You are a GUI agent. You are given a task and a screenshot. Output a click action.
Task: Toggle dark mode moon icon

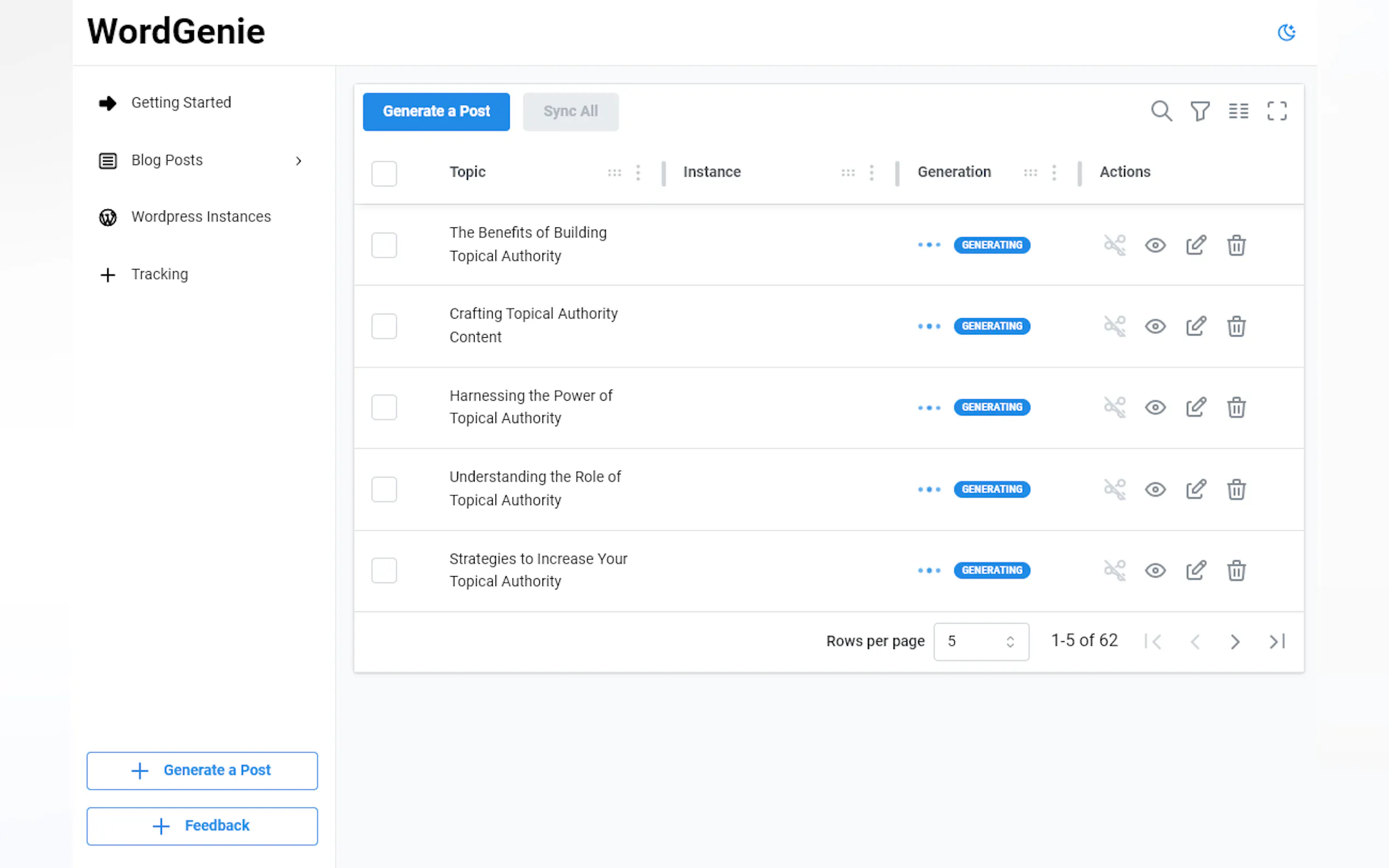pos(1286,32)
